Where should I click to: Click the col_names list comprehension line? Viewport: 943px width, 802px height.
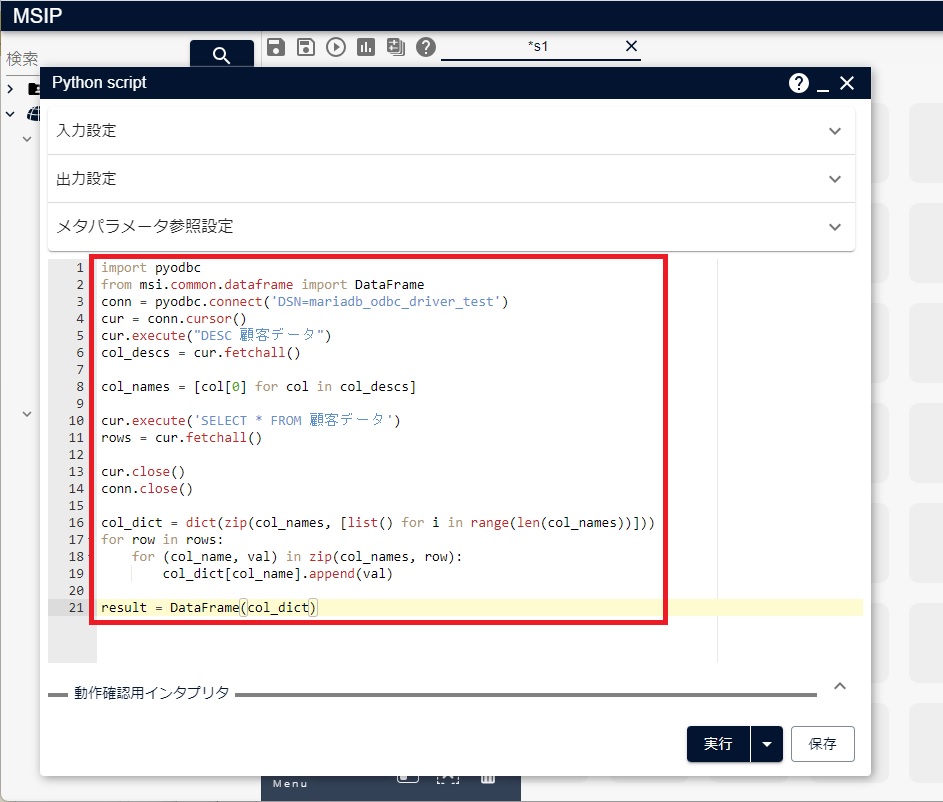pos(258,387)
